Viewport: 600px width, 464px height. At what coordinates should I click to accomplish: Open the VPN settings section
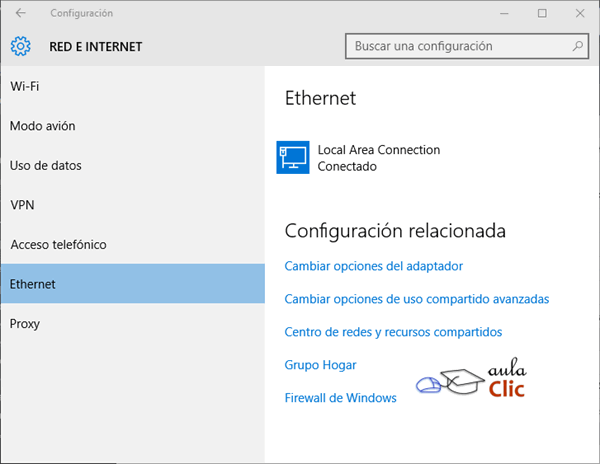coord(22,205)
